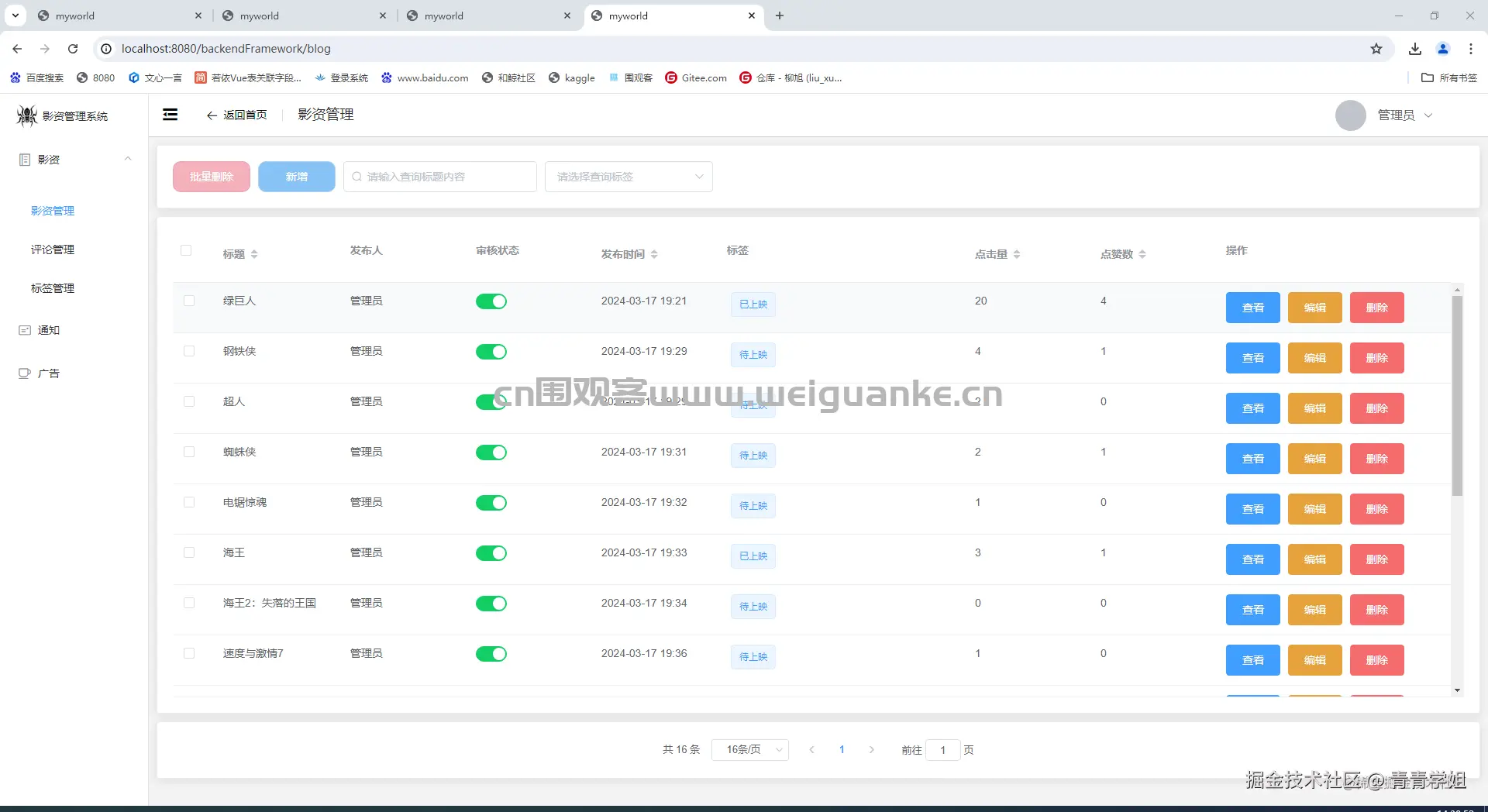This screenshot has height=812, width=1488.
Task: Click 编辑 for 钢铁侠 row
Action: [1315, 358]
